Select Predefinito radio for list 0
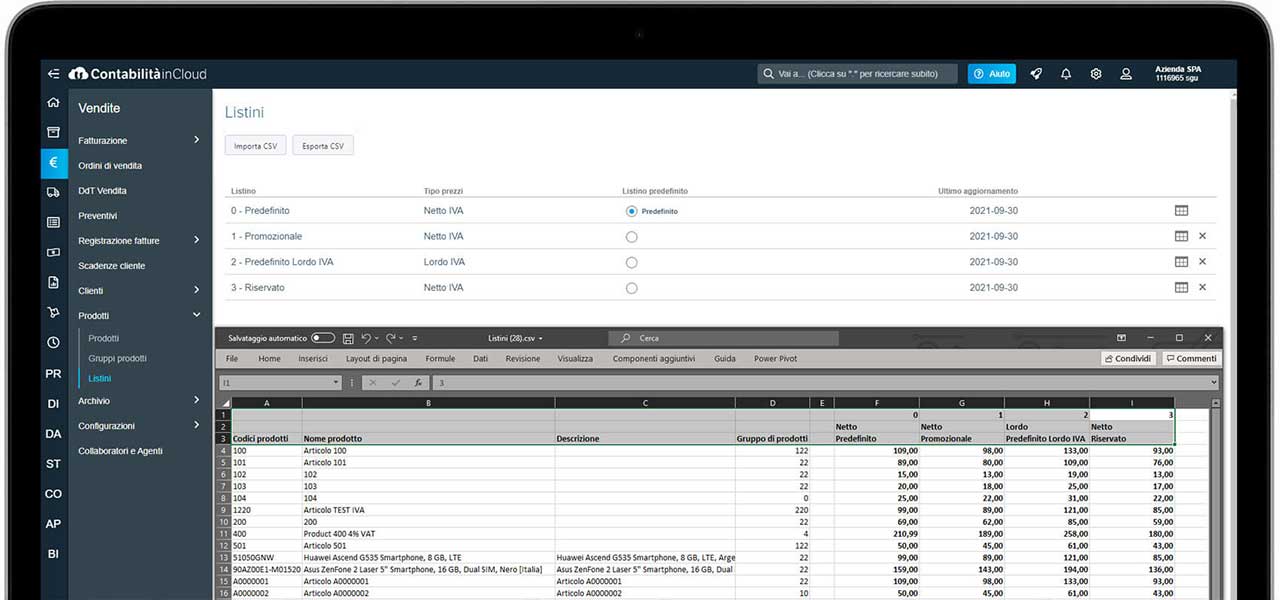 click(x=631, y=211)
